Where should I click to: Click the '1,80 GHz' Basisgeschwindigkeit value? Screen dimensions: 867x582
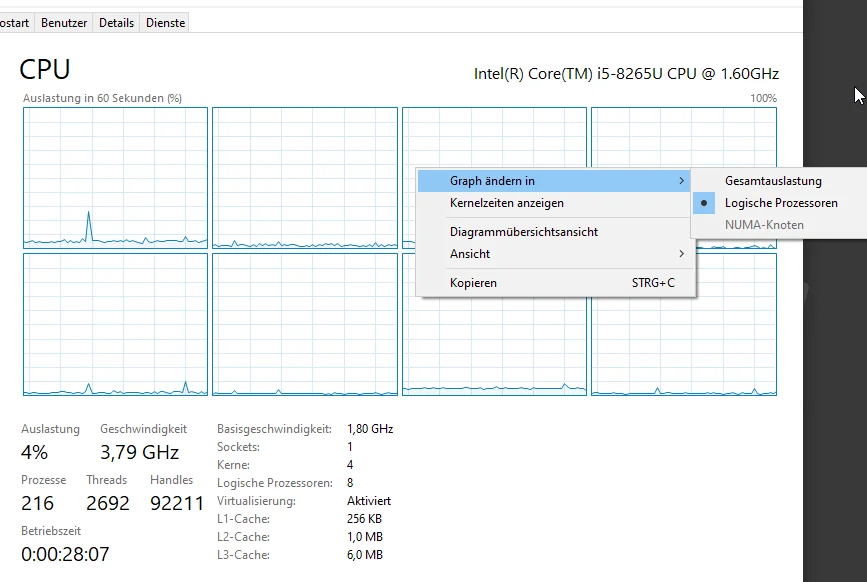pos(370,428)
